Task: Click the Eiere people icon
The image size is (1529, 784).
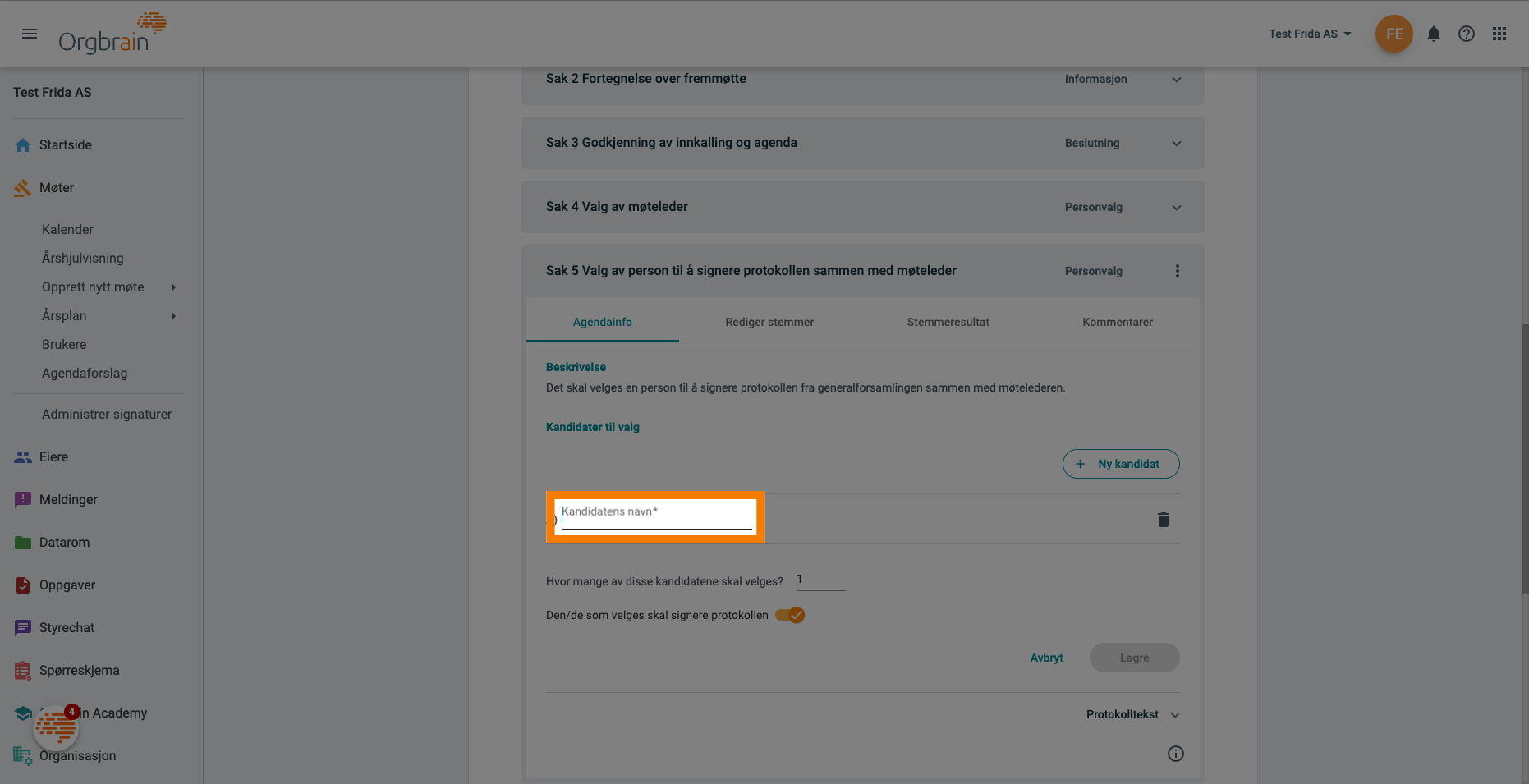Action: [23, 457]
